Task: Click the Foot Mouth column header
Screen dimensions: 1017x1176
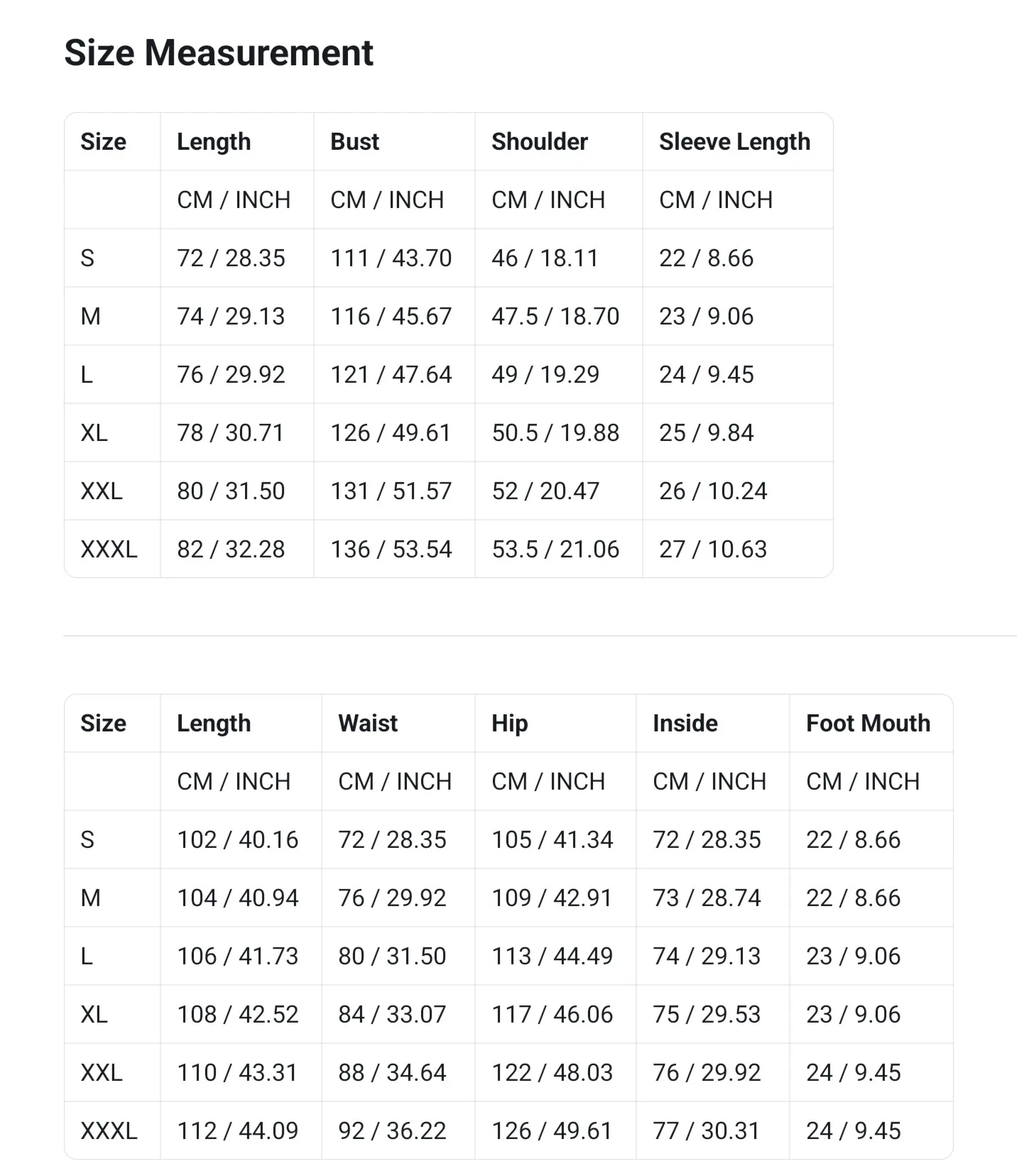Action: pos(868,723)
